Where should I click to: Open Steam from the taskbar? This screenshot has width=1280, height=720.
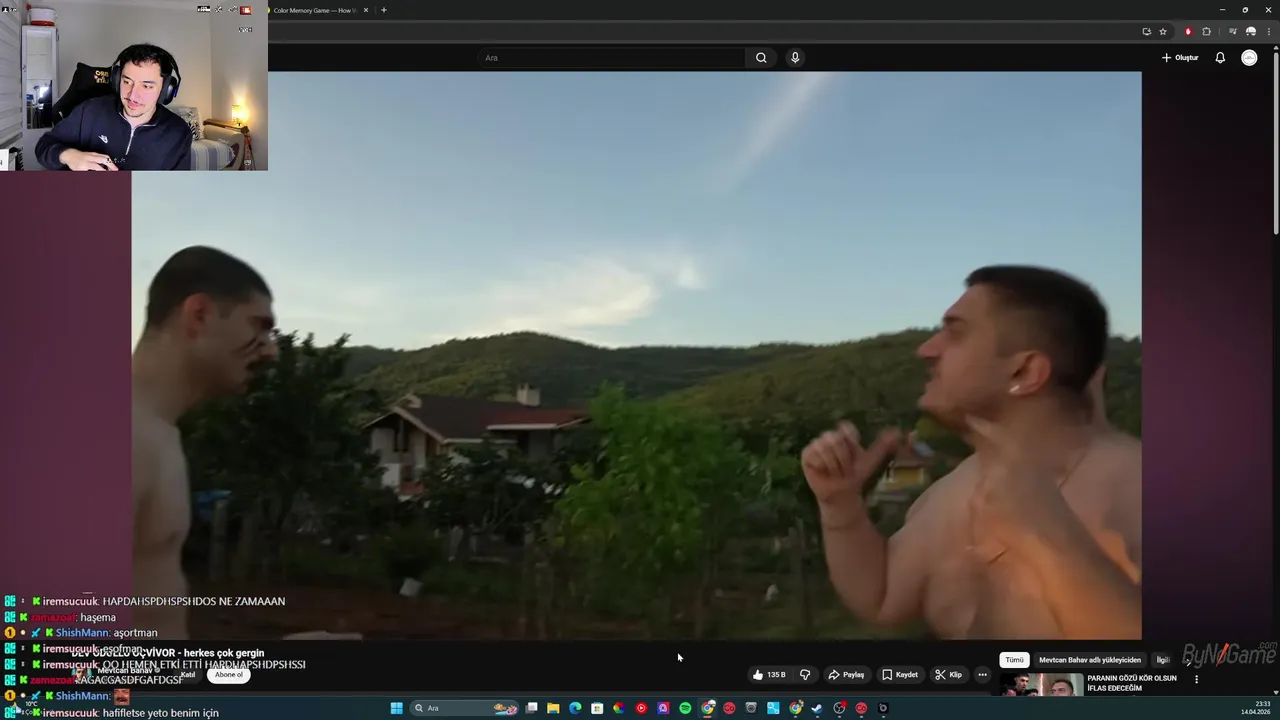pyautogui.click(x=817, y=708)
